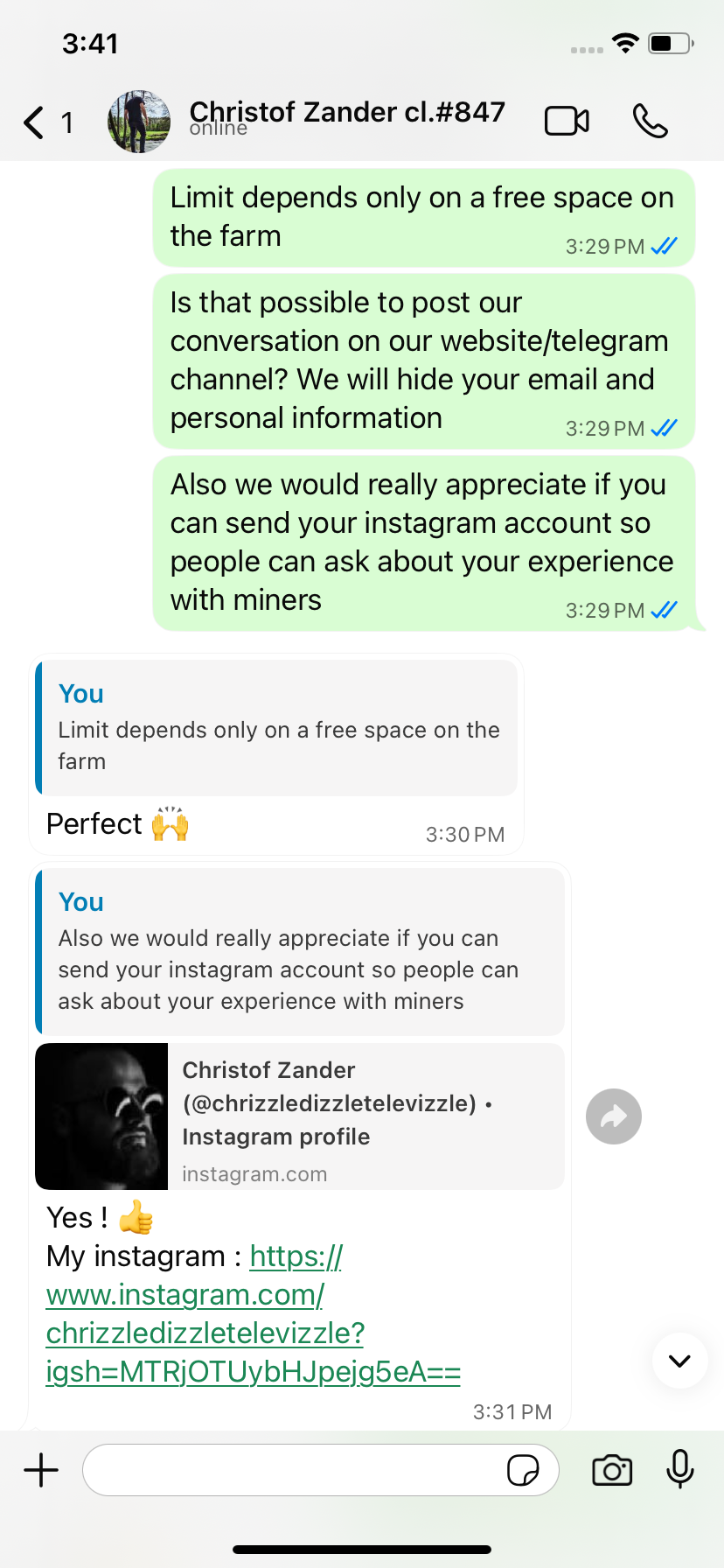
Task: Start a voice call with the contact
Action: pos(650,121)
